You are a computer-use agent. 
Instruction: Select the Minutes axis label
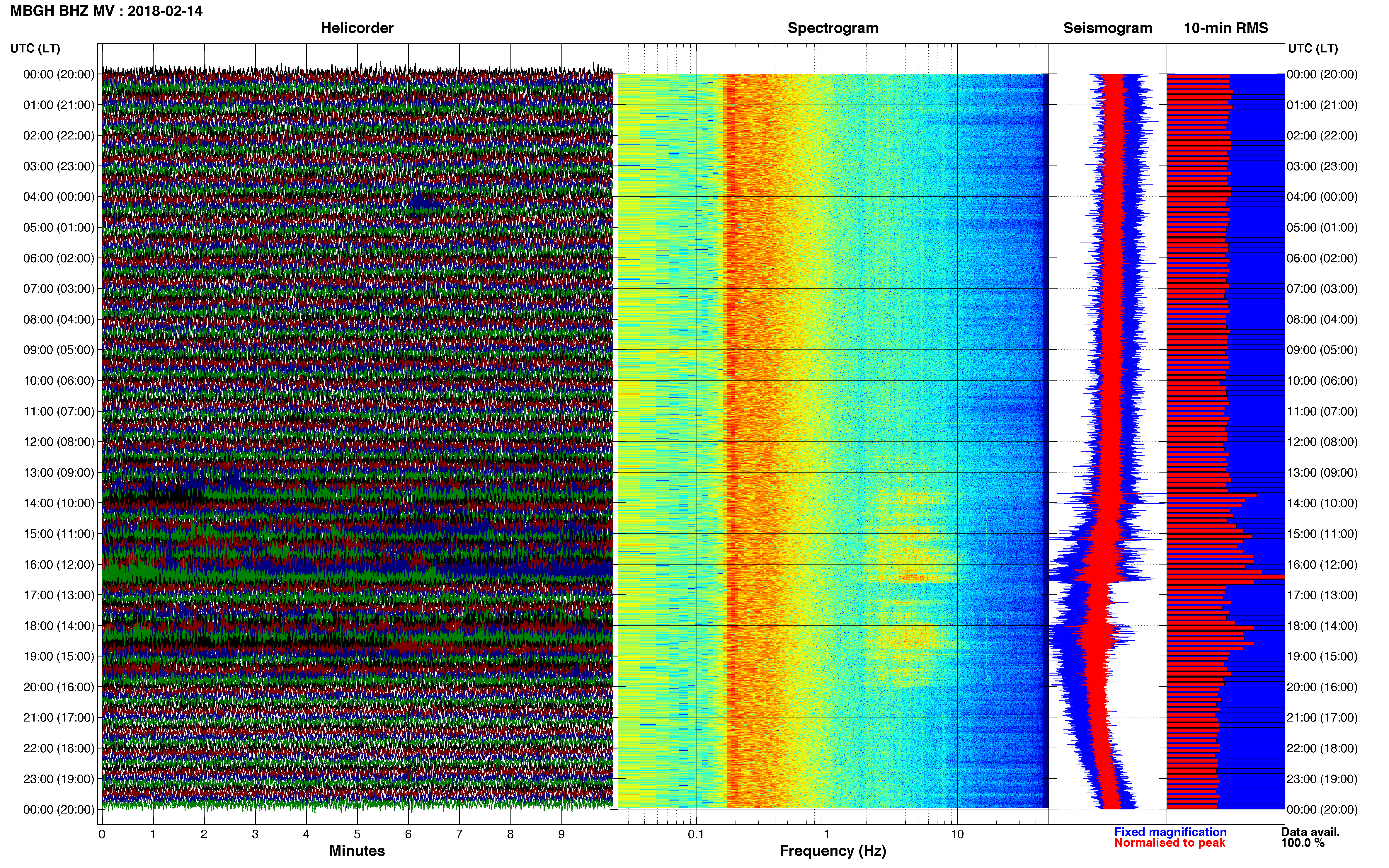(x=357, y=851)
